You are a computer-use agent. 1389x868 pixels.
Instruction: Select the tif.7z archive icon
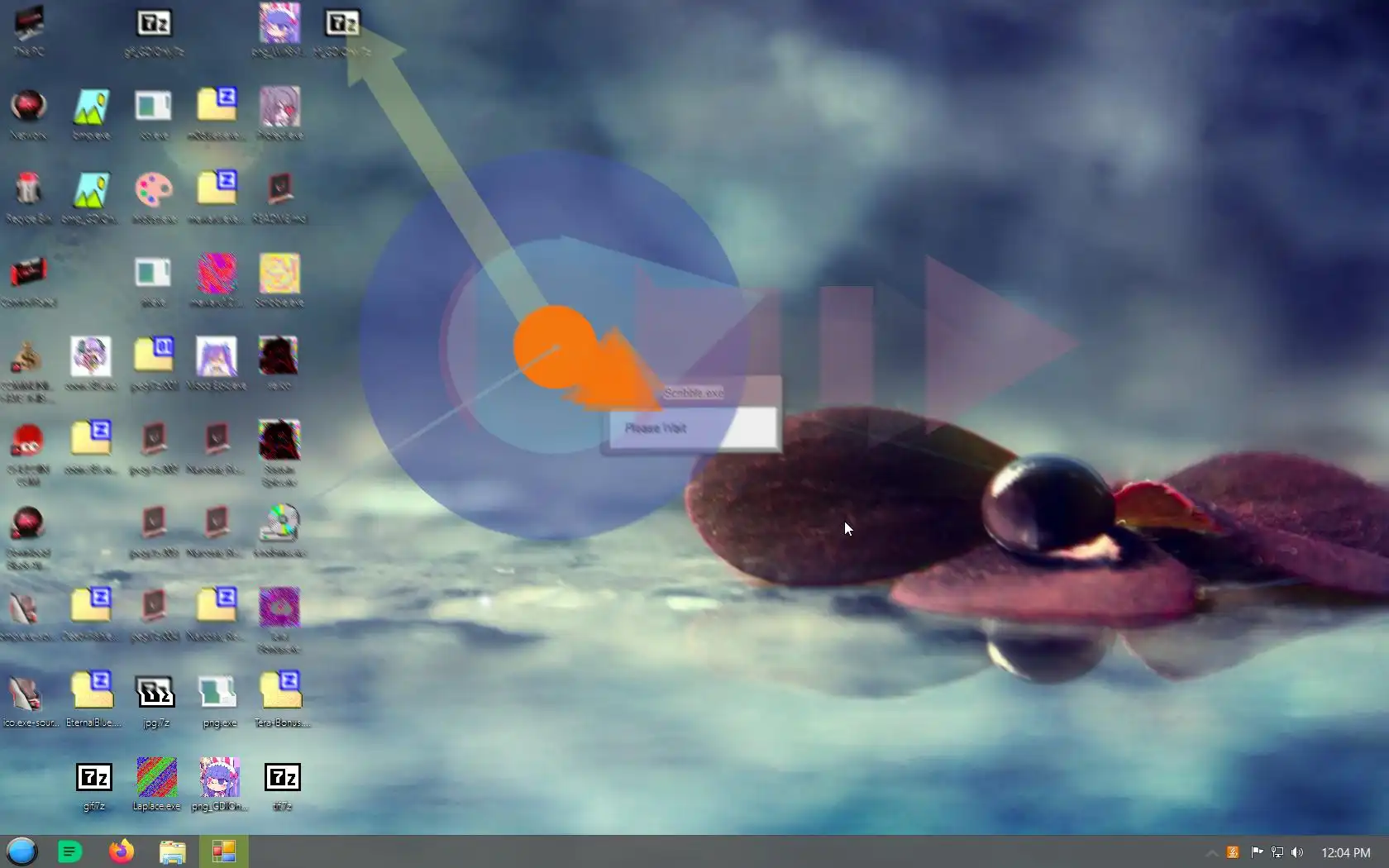pos(282,785)
